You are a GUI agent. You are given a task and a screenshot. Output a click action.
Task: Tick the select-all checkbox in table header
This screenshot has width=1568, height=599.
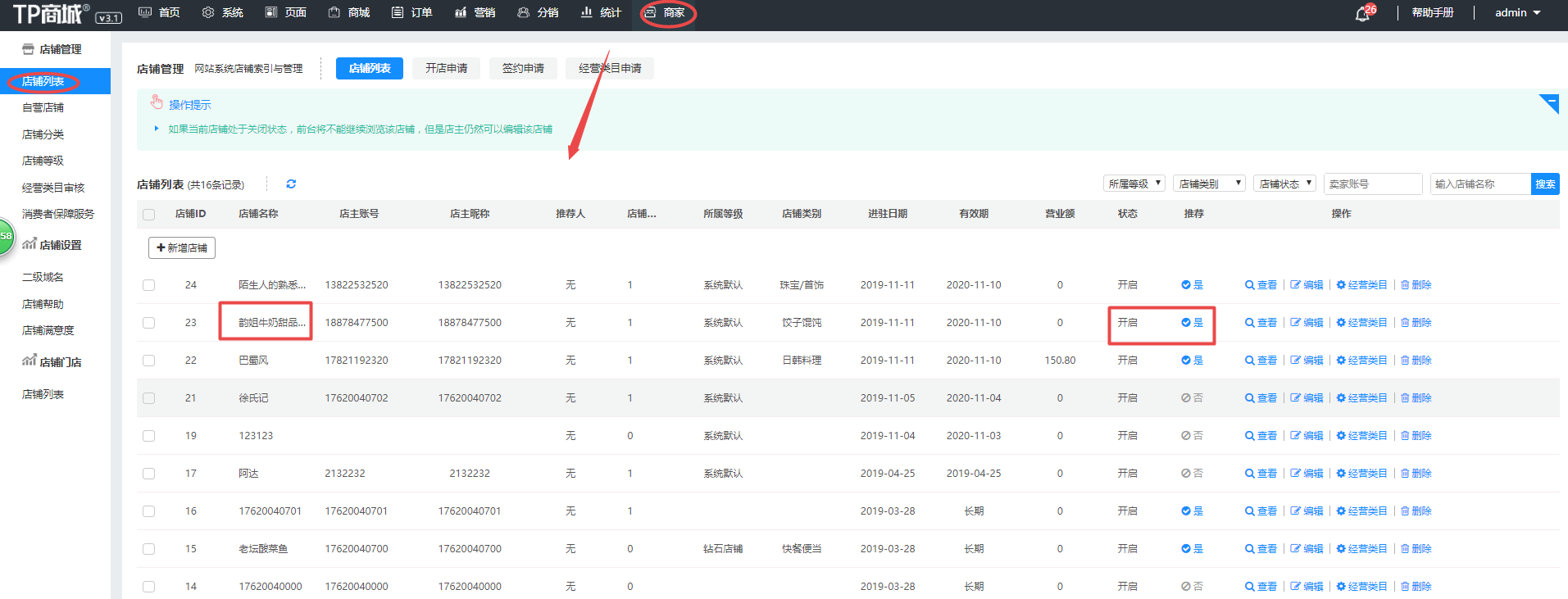(x=148, y=215)
